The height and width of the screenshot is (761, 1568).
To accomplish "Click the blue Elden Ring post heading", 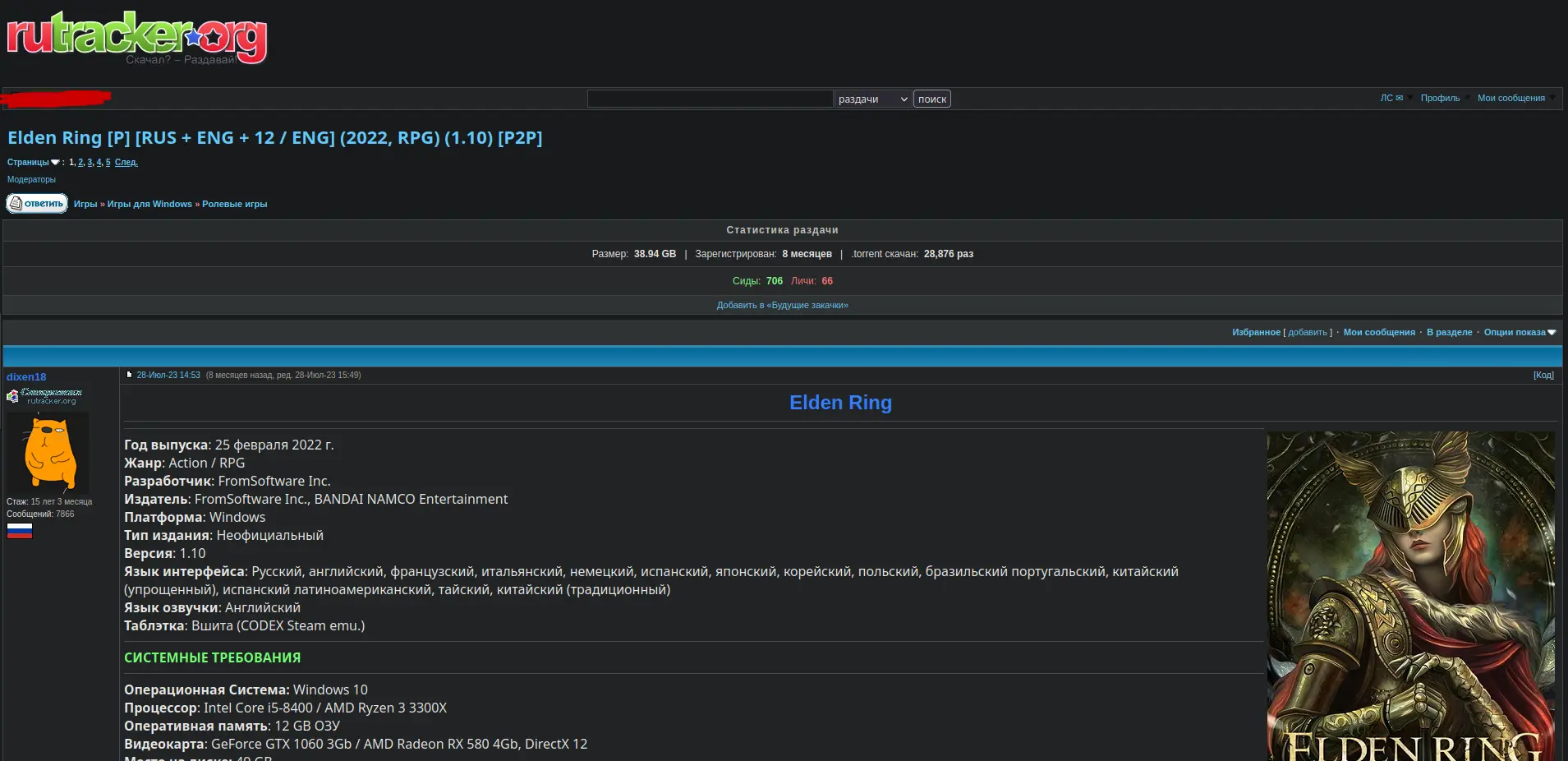I will coord(840,403).
